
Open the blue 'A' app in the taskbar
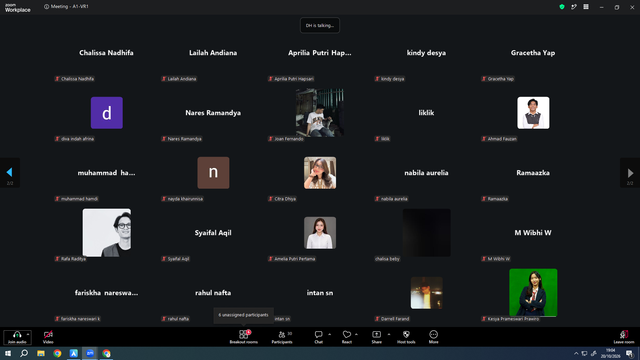73,353
